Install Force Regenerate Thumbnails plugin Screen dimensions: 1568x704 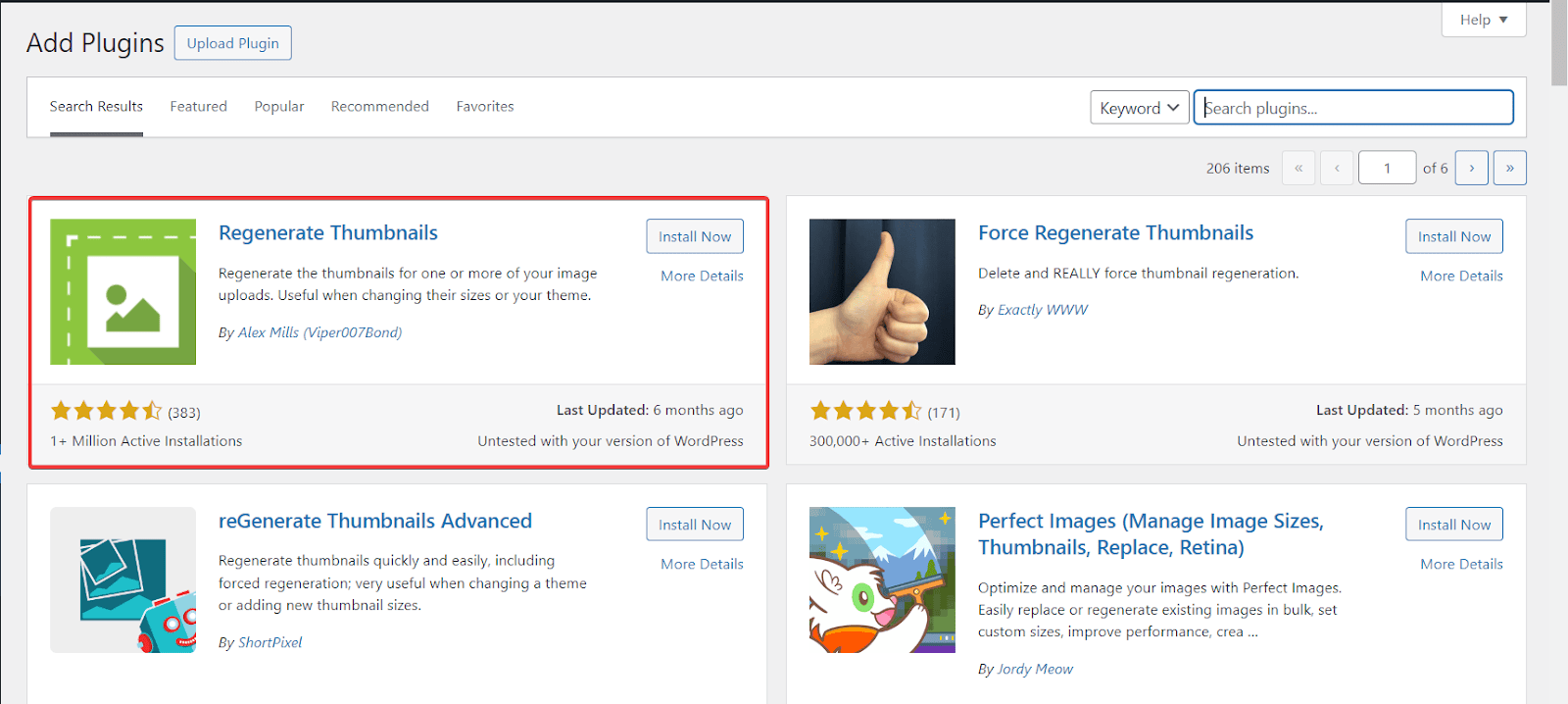point(1454,236)
